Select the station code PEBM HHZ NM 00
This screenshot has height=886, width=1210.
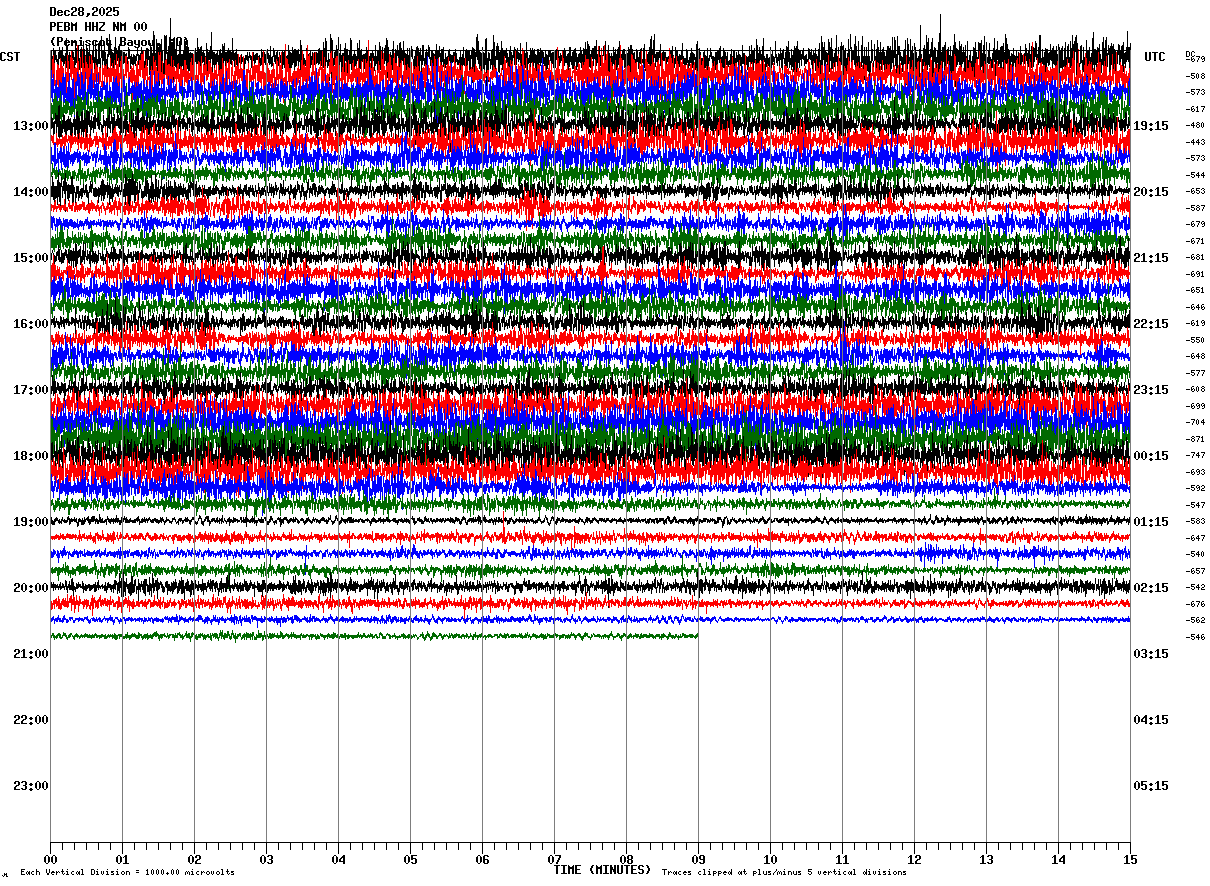click(x=98, y=27)
